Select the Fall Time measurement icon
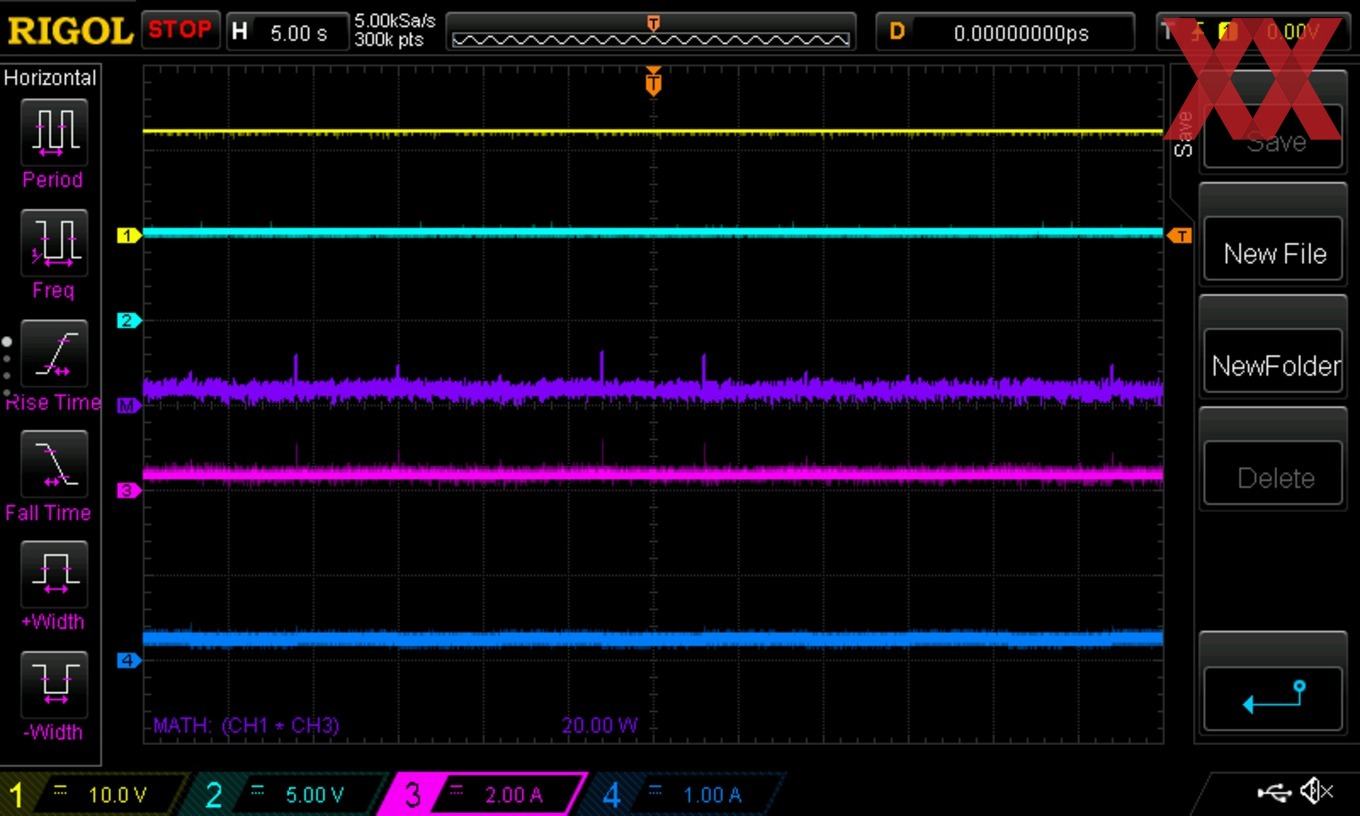The width and height of the screenshot is (1360, 816). point(54,464)
